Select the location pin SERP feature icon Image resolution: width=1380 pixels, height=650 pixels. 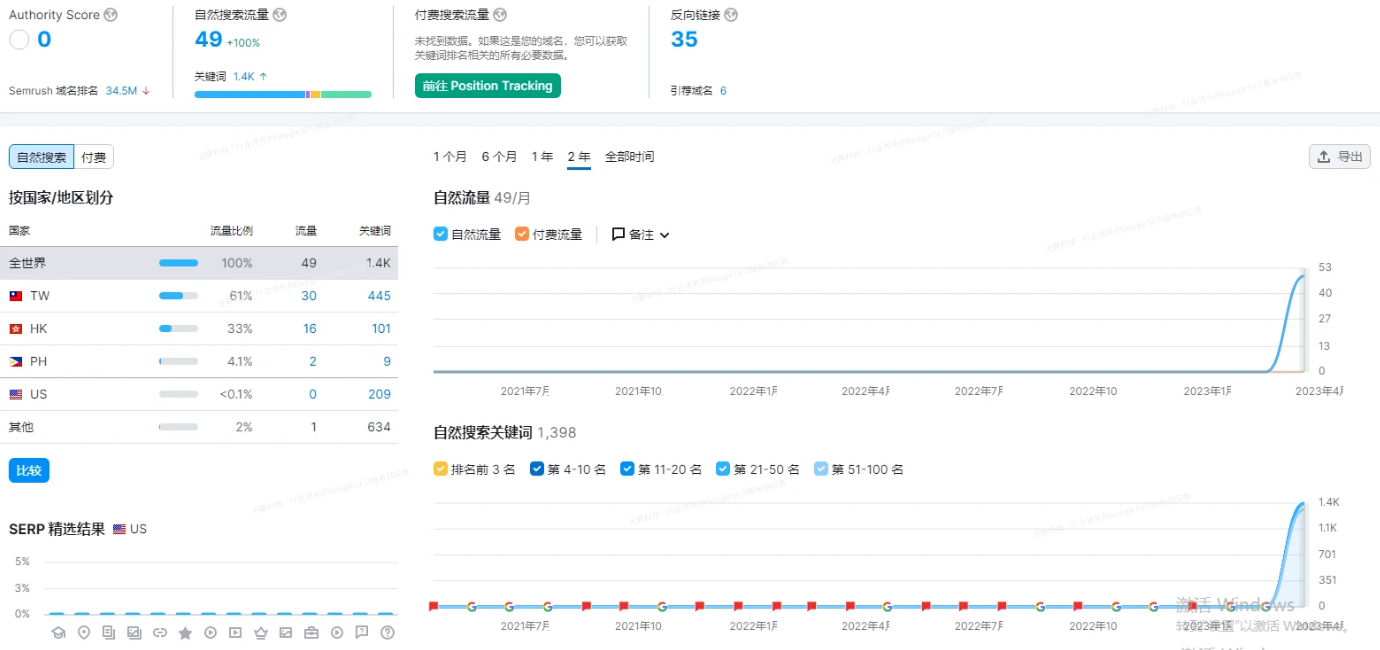pos(84,632)
